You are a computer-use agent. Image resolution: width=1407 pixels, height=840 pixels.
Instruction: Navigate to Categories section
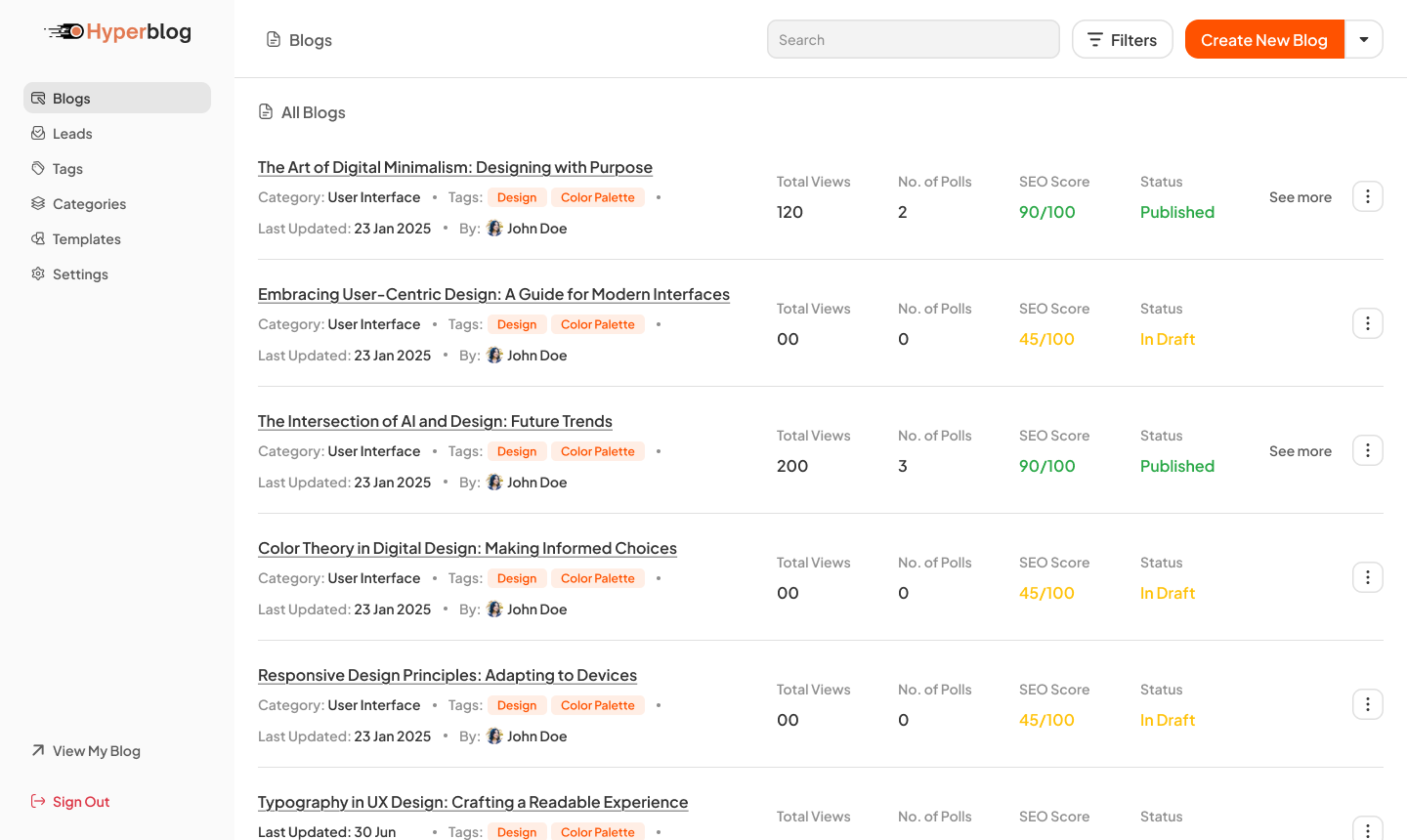click(x=89, y=204)
